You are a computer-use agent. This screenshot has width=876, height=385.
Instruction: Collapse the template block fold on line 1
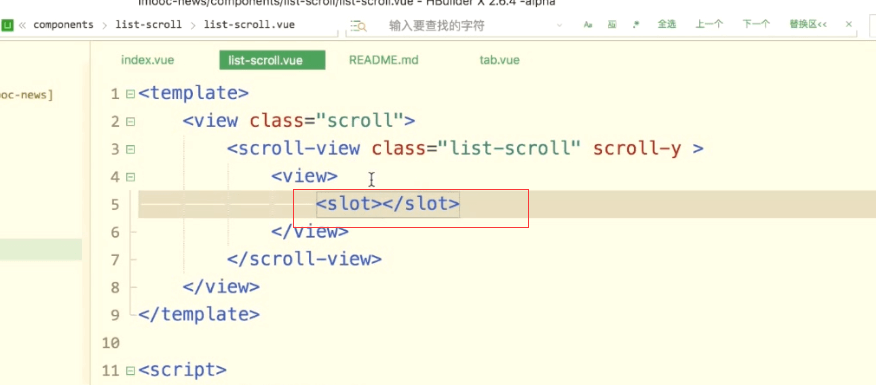pyautogui.click(x=130, y=94)
